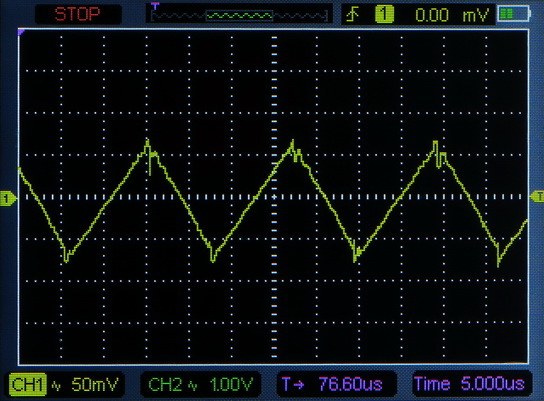Viewport: 544px width, 401px height.
Task: Click the T→ 76.60us trigger delay readout
Action: (x=332, y=384)
